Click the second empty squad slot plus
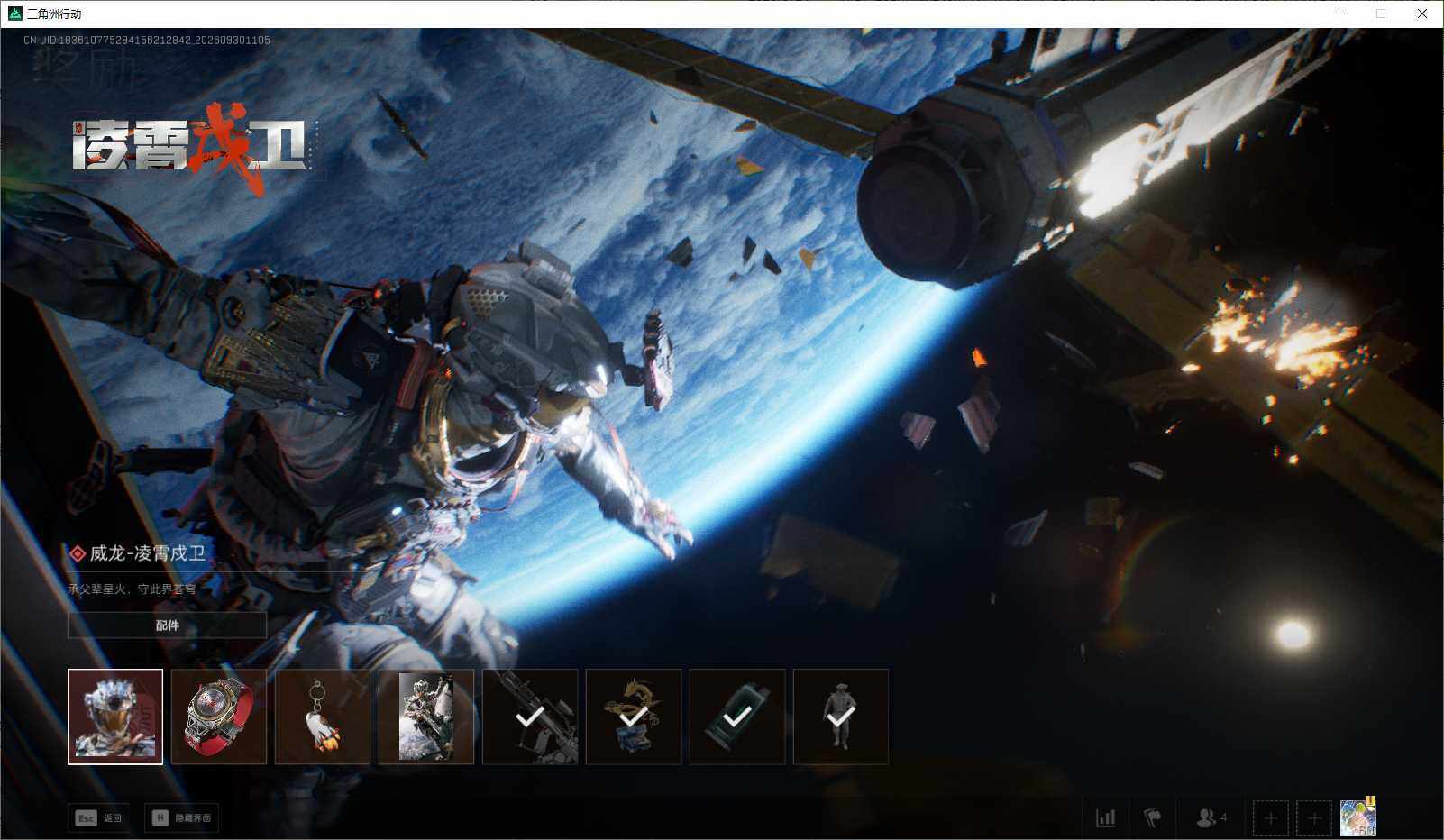 [1314, 818]
